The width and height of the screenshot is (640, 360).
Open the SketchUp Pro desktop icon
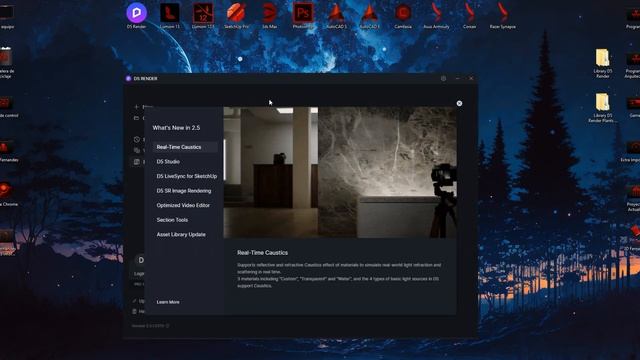(x=236, y=15)
